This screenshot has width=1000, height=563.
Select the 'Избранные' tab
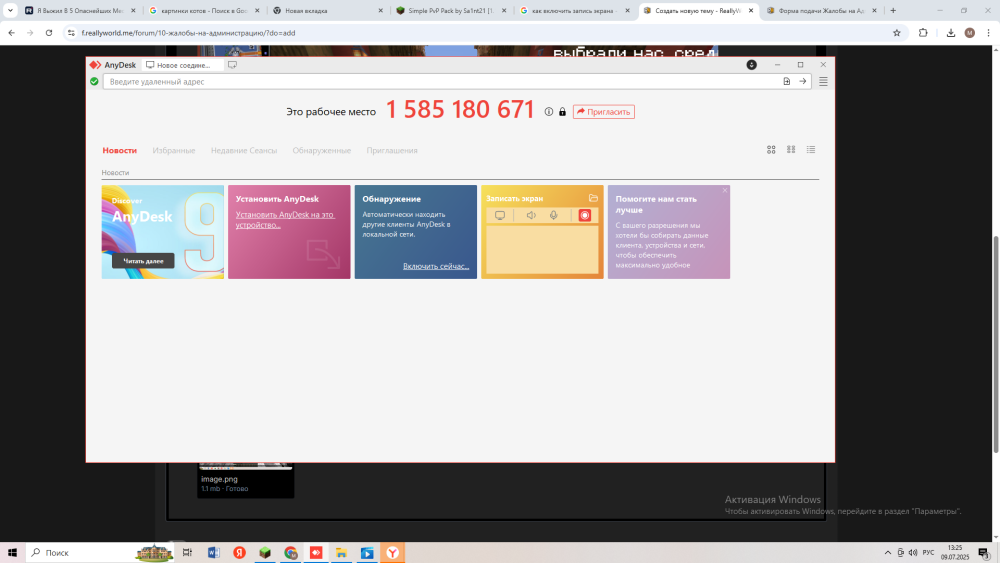pos(173,150)
